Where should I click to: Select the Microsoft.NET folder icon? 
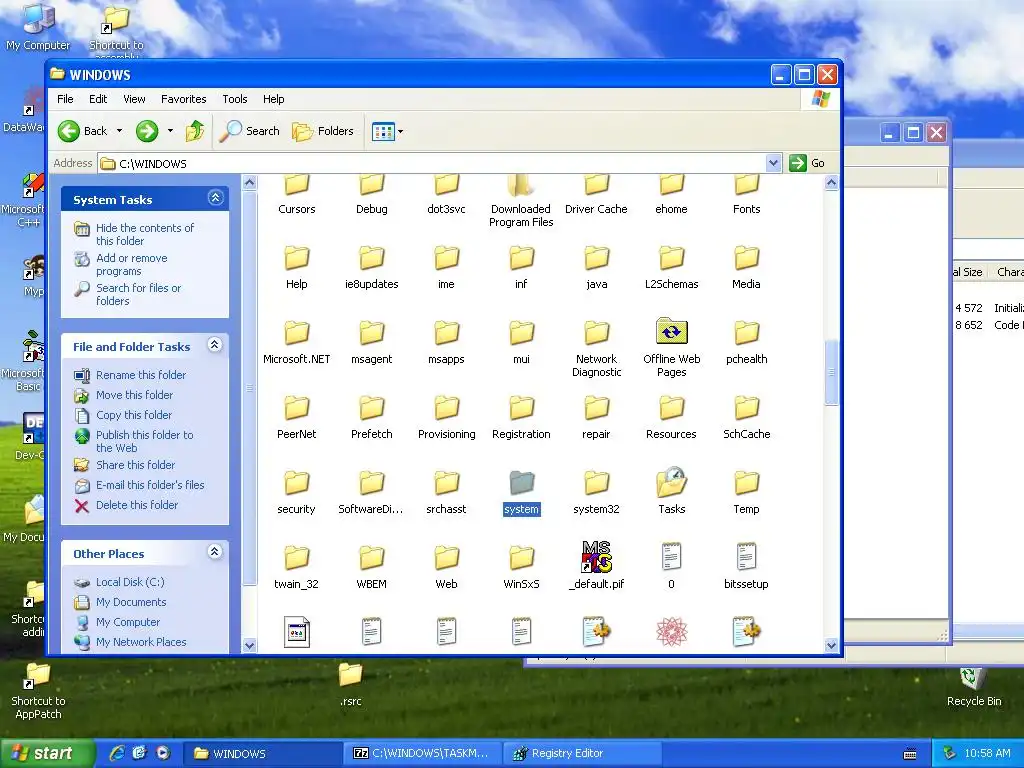(x=296, y=334)
